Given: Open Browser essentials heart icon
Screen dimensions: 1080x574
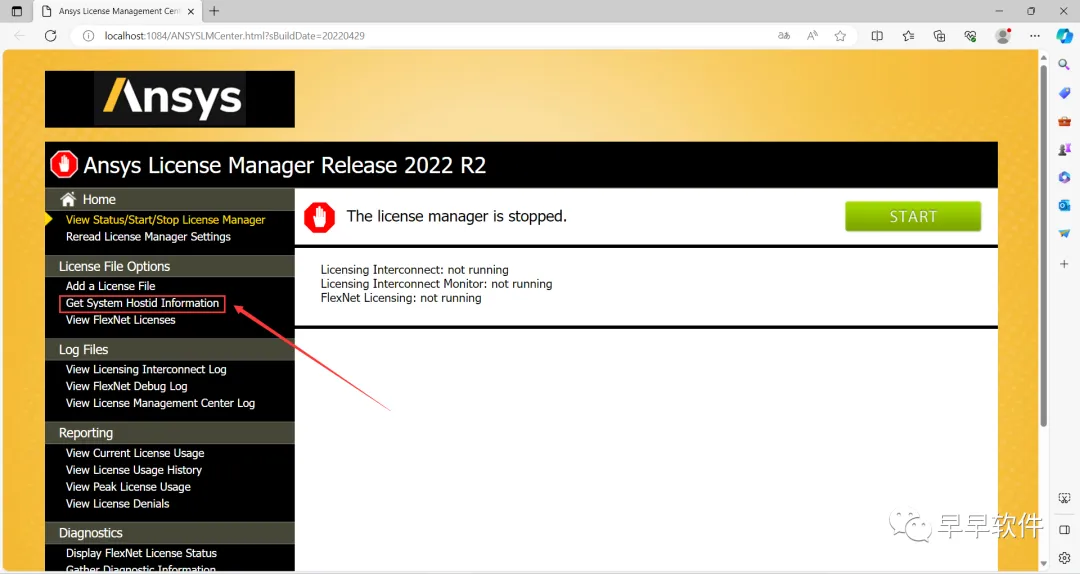Looking at the screenshot, I should (970, 36).
